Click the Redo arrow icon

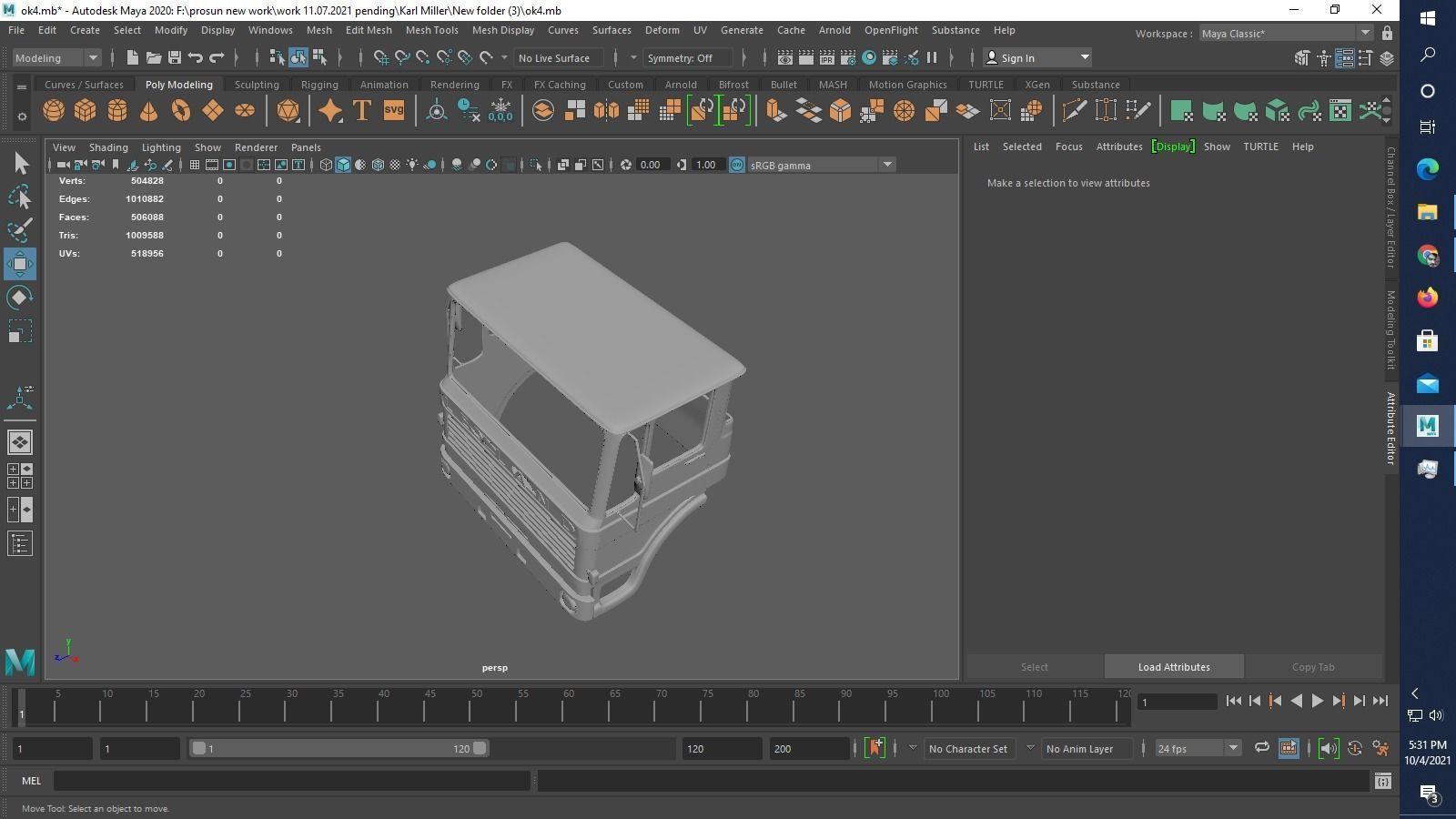point(217,57)
